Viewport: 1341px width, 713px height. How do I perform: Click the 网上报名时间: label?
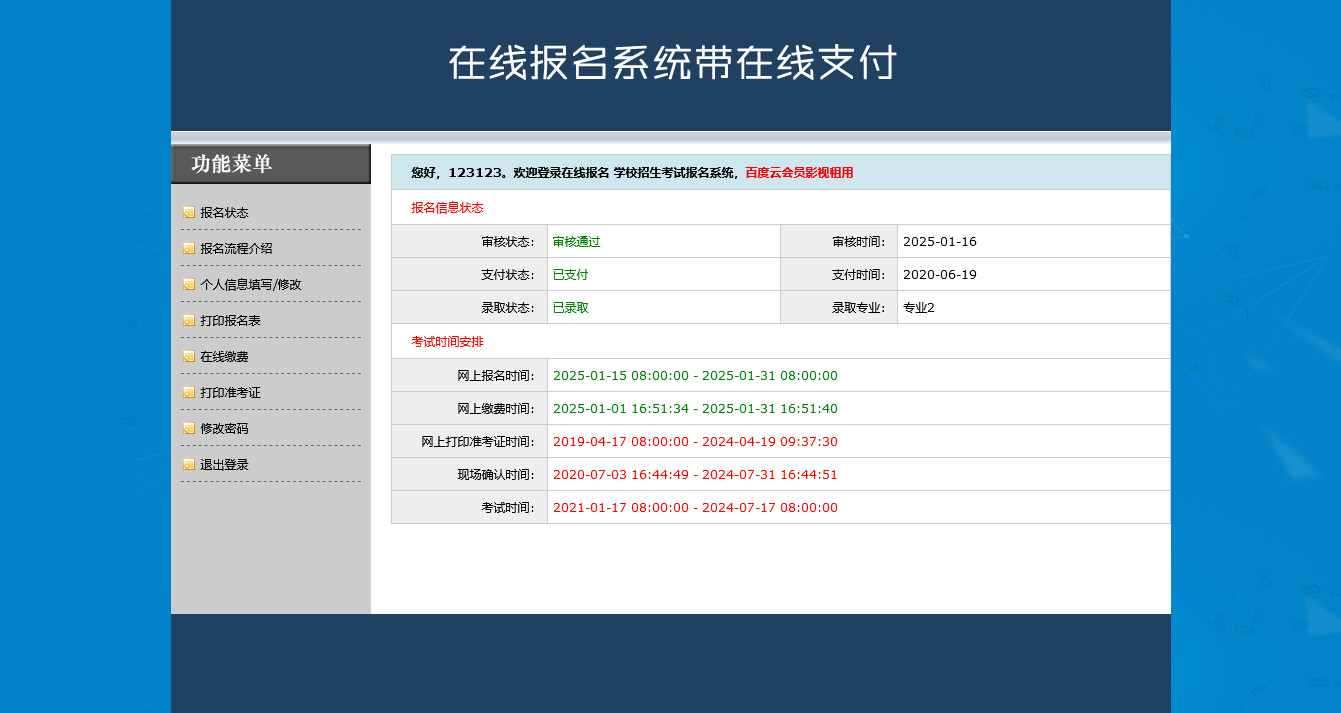pos(496,376)
